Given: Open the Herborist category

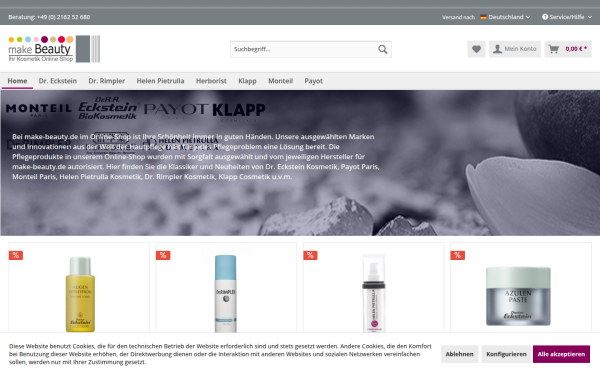Looking at the screenshot, I should coord(211,81).
